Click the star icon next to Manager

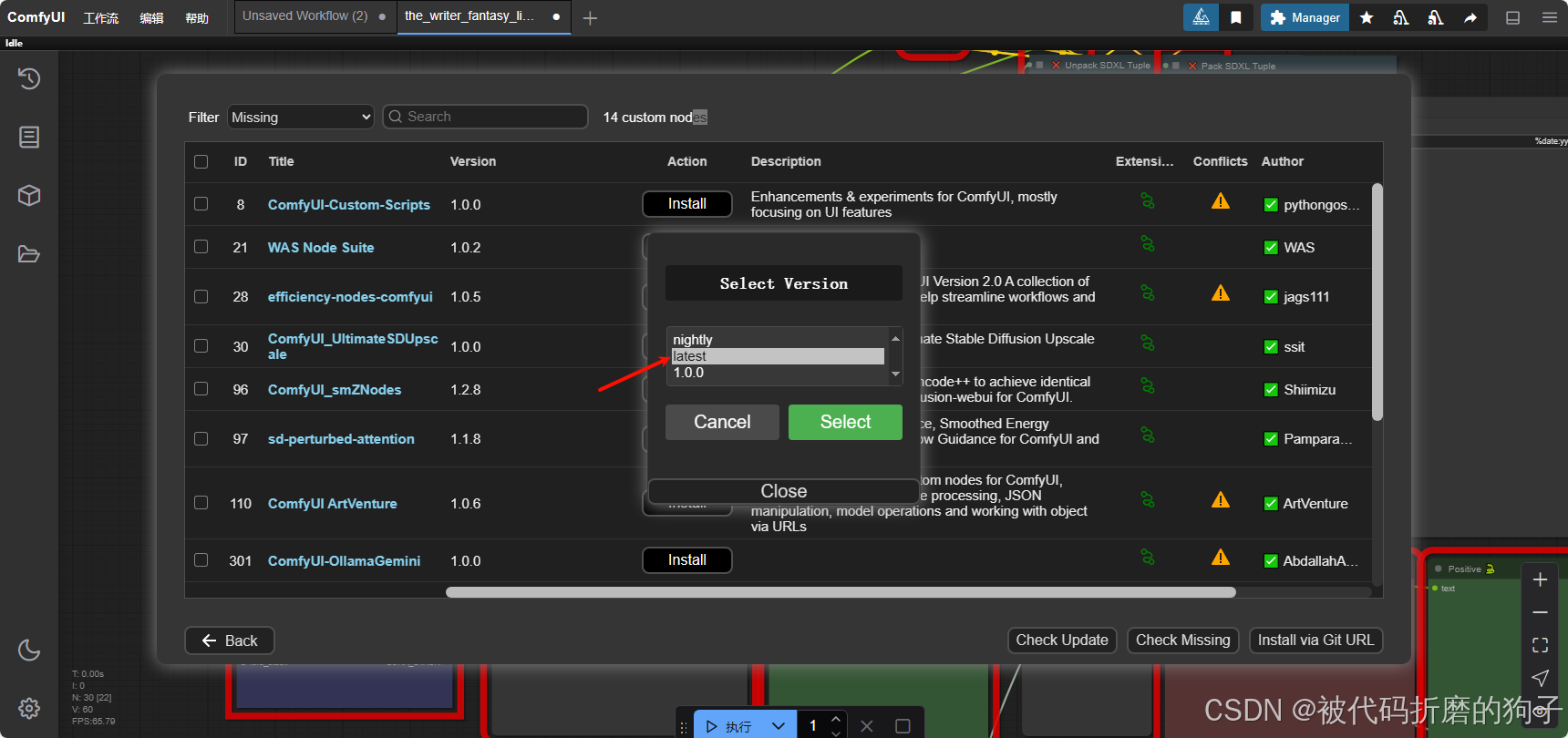tap(1367, 17)
